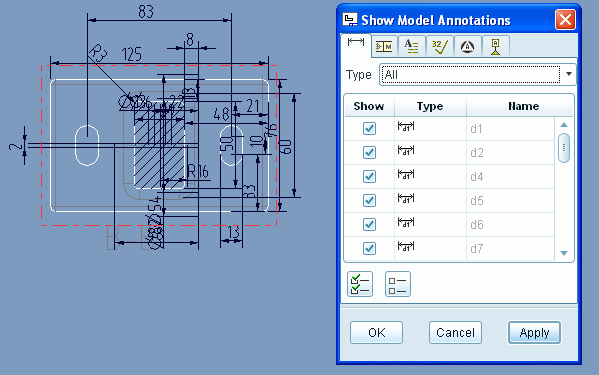Click the Show Model Annotations title icon
Viewport: 599px width, 375px height.
[x=350, y=19]
